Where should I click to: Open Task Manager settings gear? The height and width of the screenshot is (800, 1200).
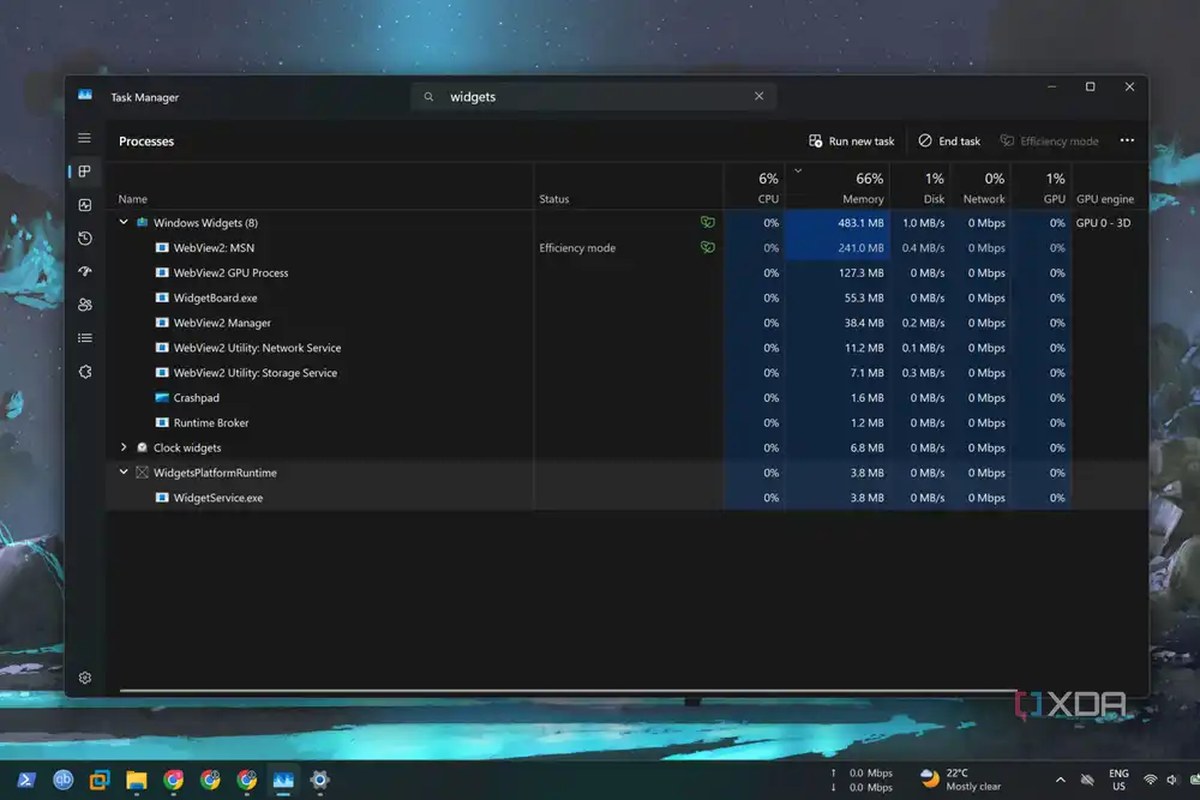pyautogui.click(x=85, y=677)
